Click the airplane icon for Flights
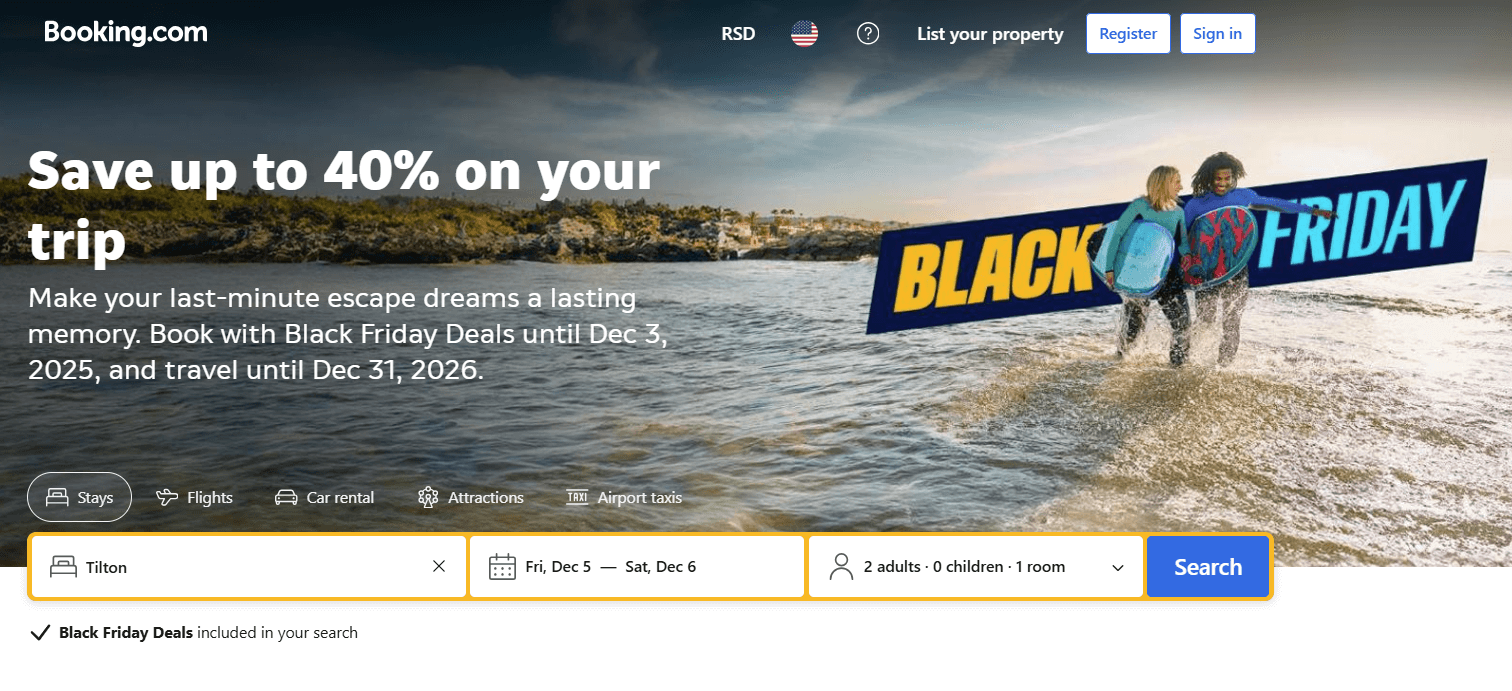The width and height of the screenshot is (1512, 691). click(x=167, y=497)
